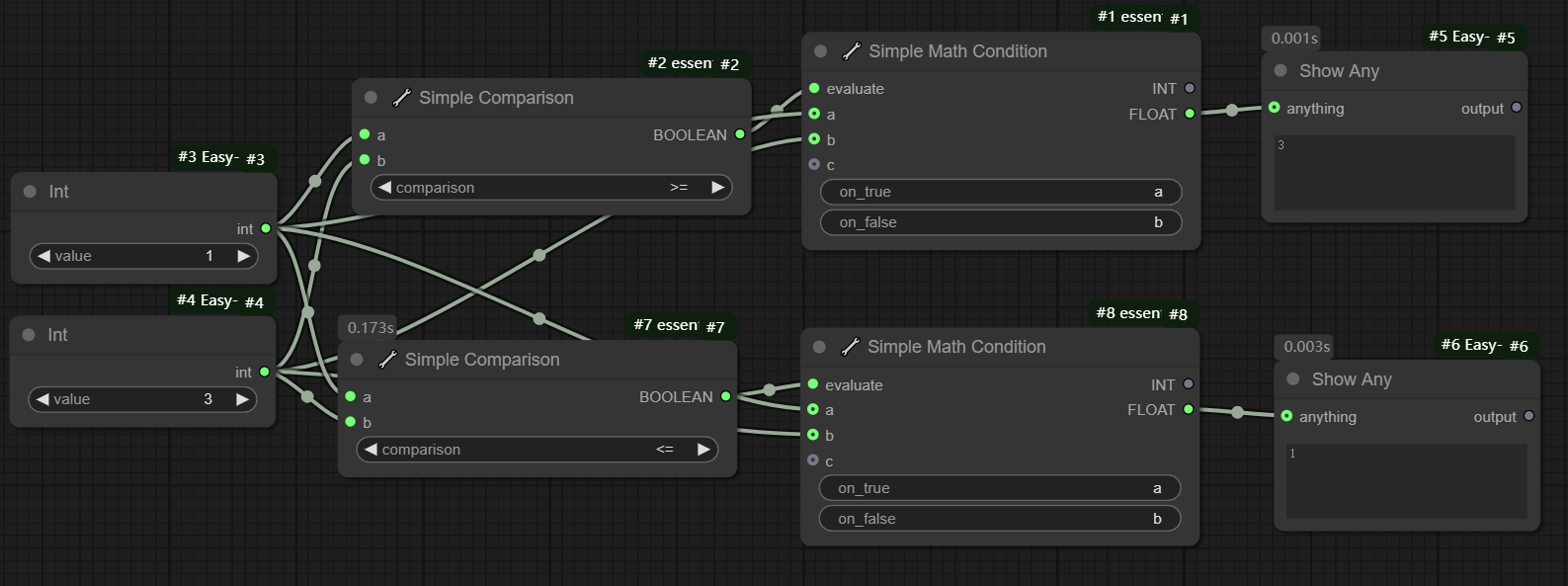Open on_false dropdown in bottom Math Condition
Image resolution: width=1568 pixels, height=586 pixels.
coord(999,519)
